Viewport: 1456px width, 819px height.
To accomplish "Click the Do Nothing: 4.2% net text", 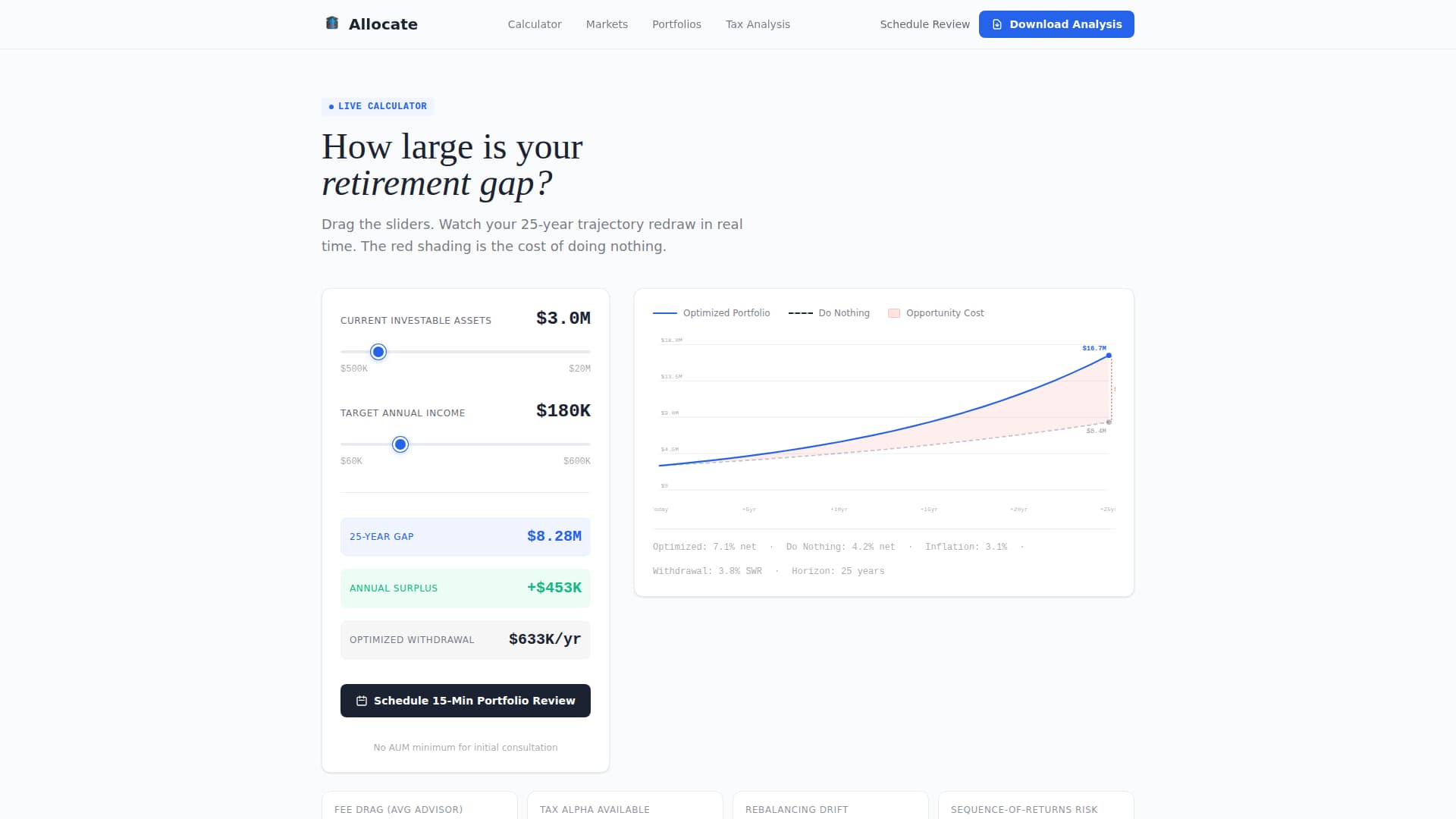I will pos(840,547).
